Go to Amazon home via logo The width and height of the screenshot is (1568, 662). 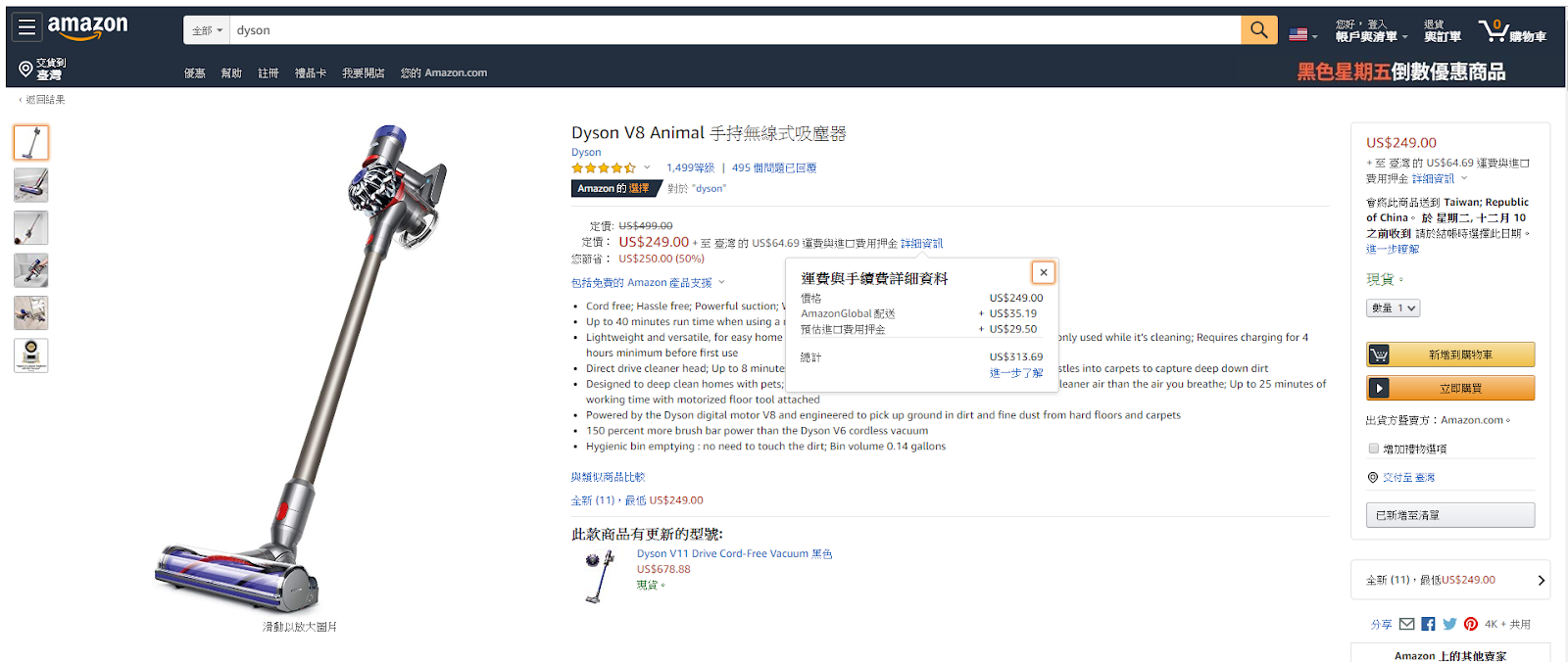point(87,27)
